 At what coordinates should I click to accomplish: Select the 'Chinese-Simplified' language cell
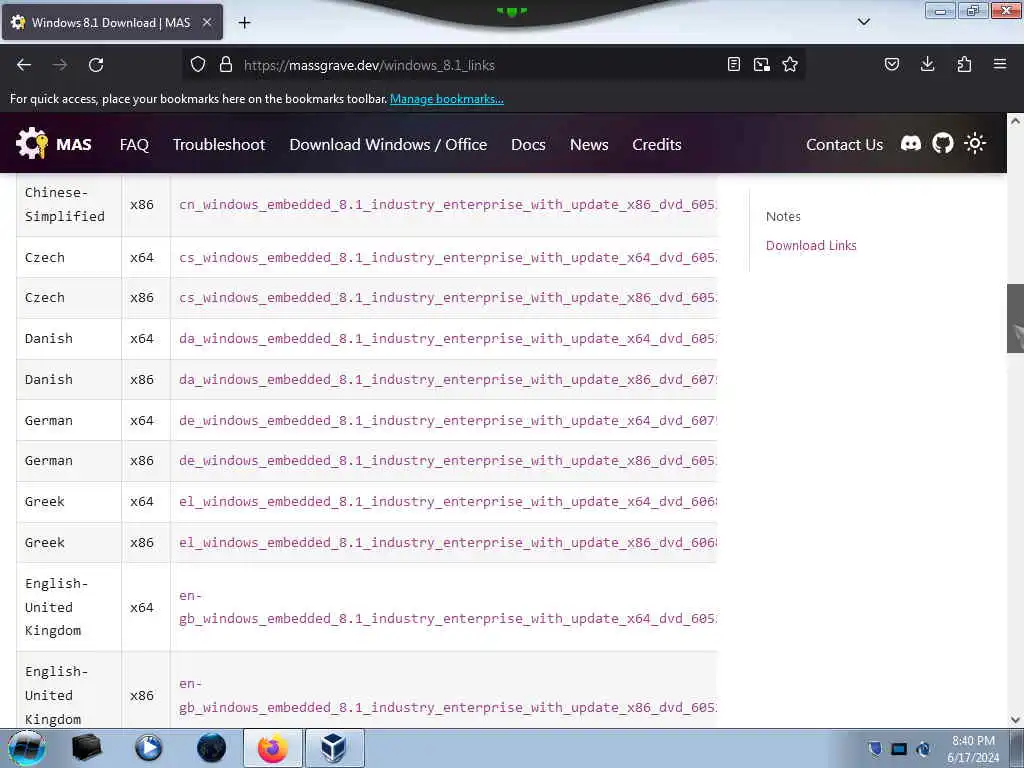tap(69, 204)
